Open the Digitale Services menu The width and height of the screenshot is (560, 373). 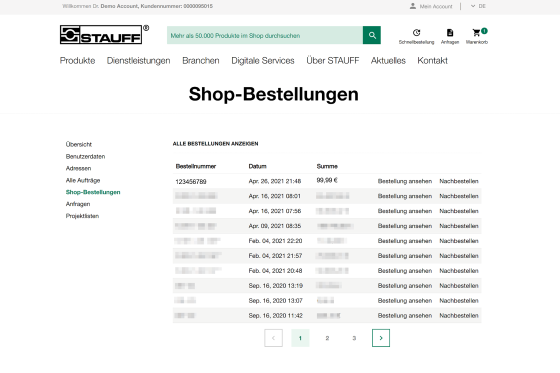coord(263,61)
